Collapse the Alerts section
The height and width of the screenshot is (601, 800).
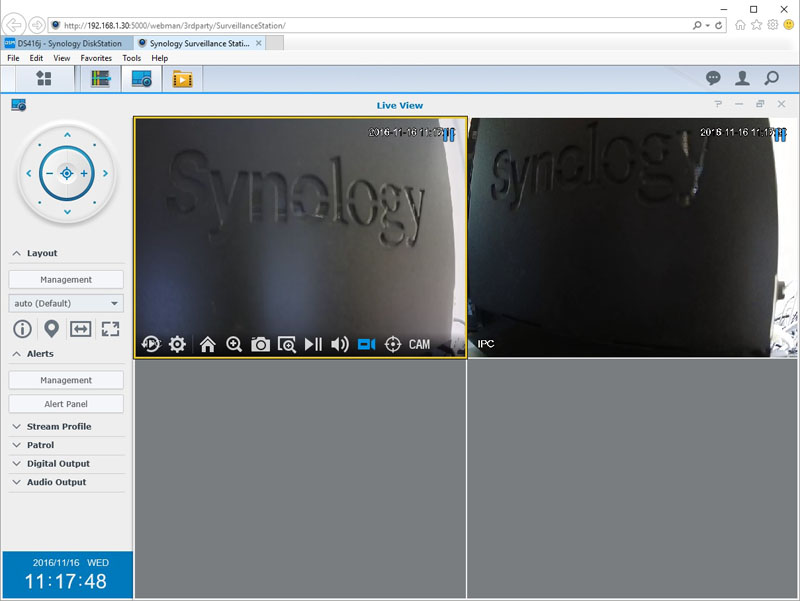pyautogui.click(x=17, y=354)
